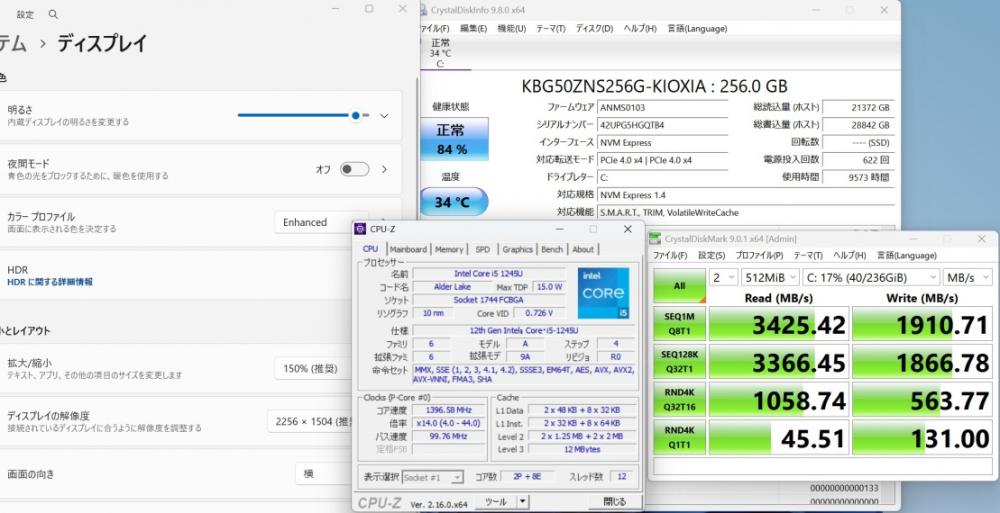This screenshot has height=513, width=1000.
Task: Click the Intel Core i5 logo
Action: [x=603, y=293]
